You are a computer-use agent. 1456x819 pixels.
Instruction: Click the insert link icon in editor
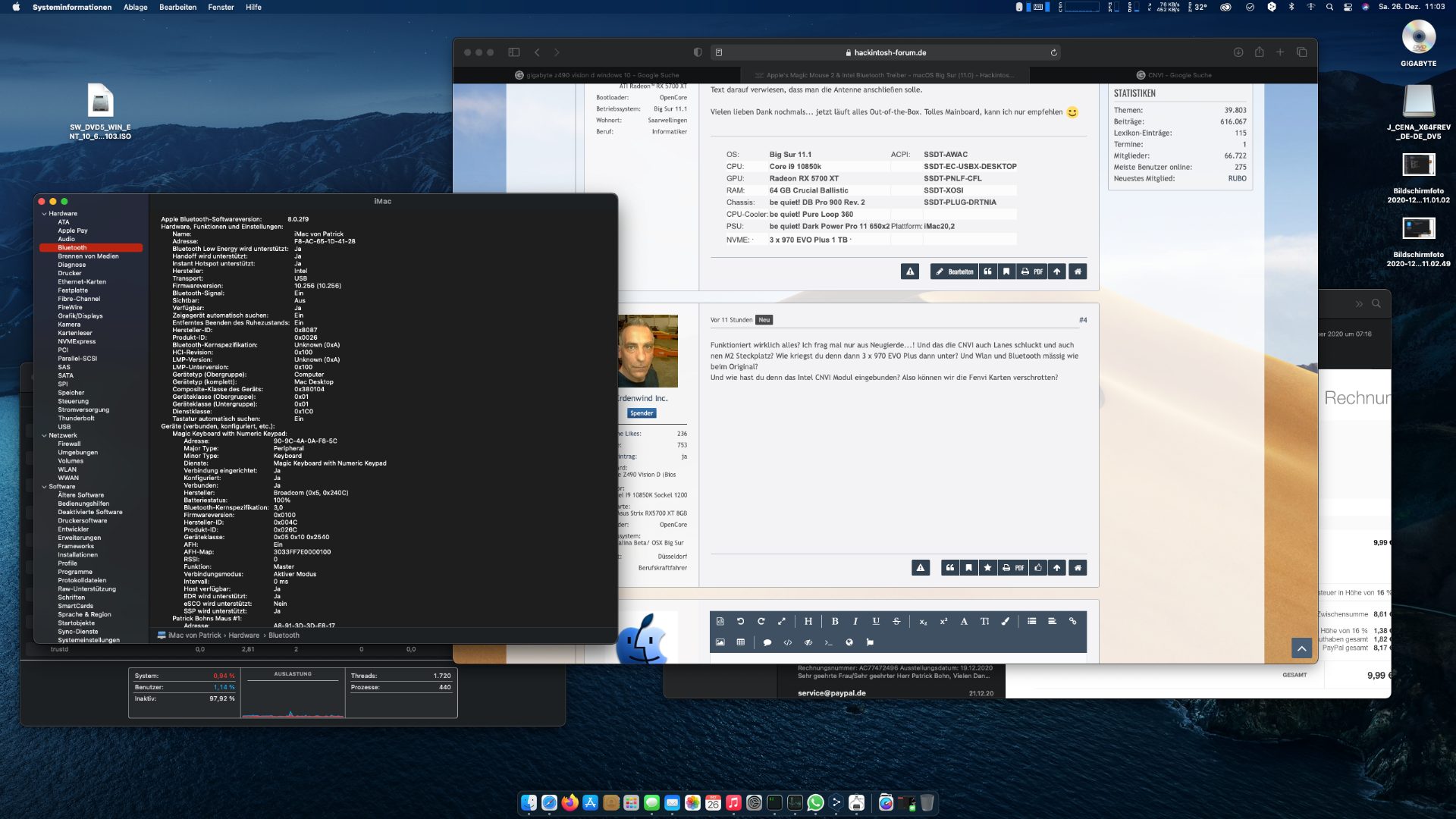pos(1072,621)
